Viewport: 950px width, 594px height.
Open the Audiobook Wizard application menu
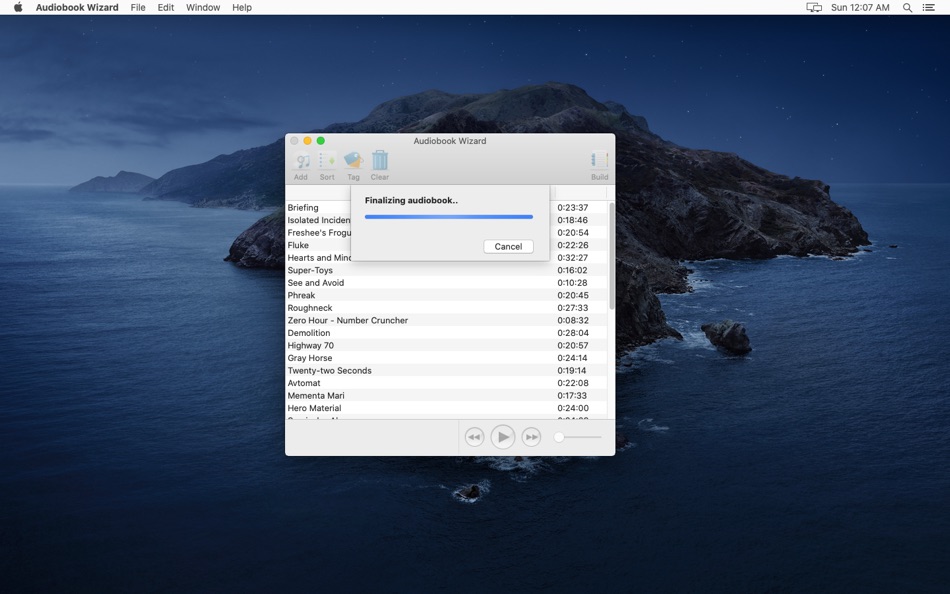pyautogui.click(x=77, y=7)
